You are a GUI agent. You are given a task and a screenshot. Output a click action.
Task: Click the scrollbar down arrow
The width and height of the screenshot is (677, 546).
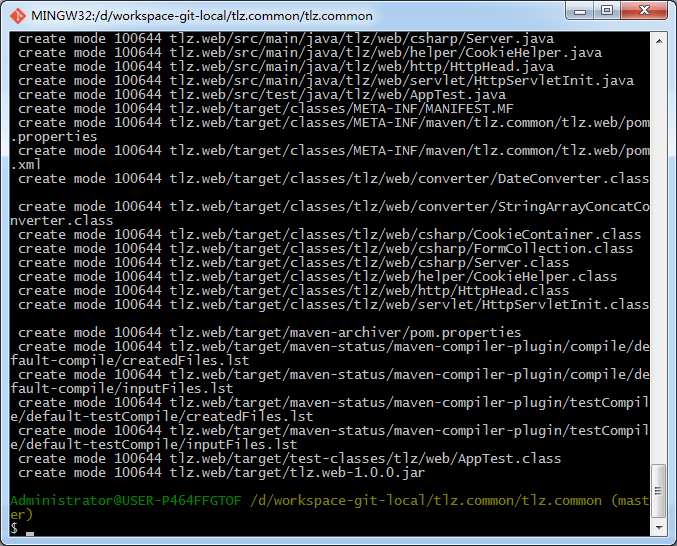659,527
